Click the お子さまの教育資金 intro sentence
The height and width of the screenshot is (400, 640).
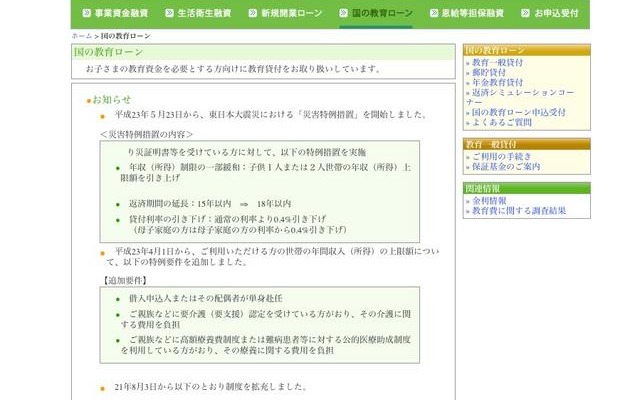[x=234, y=69]
